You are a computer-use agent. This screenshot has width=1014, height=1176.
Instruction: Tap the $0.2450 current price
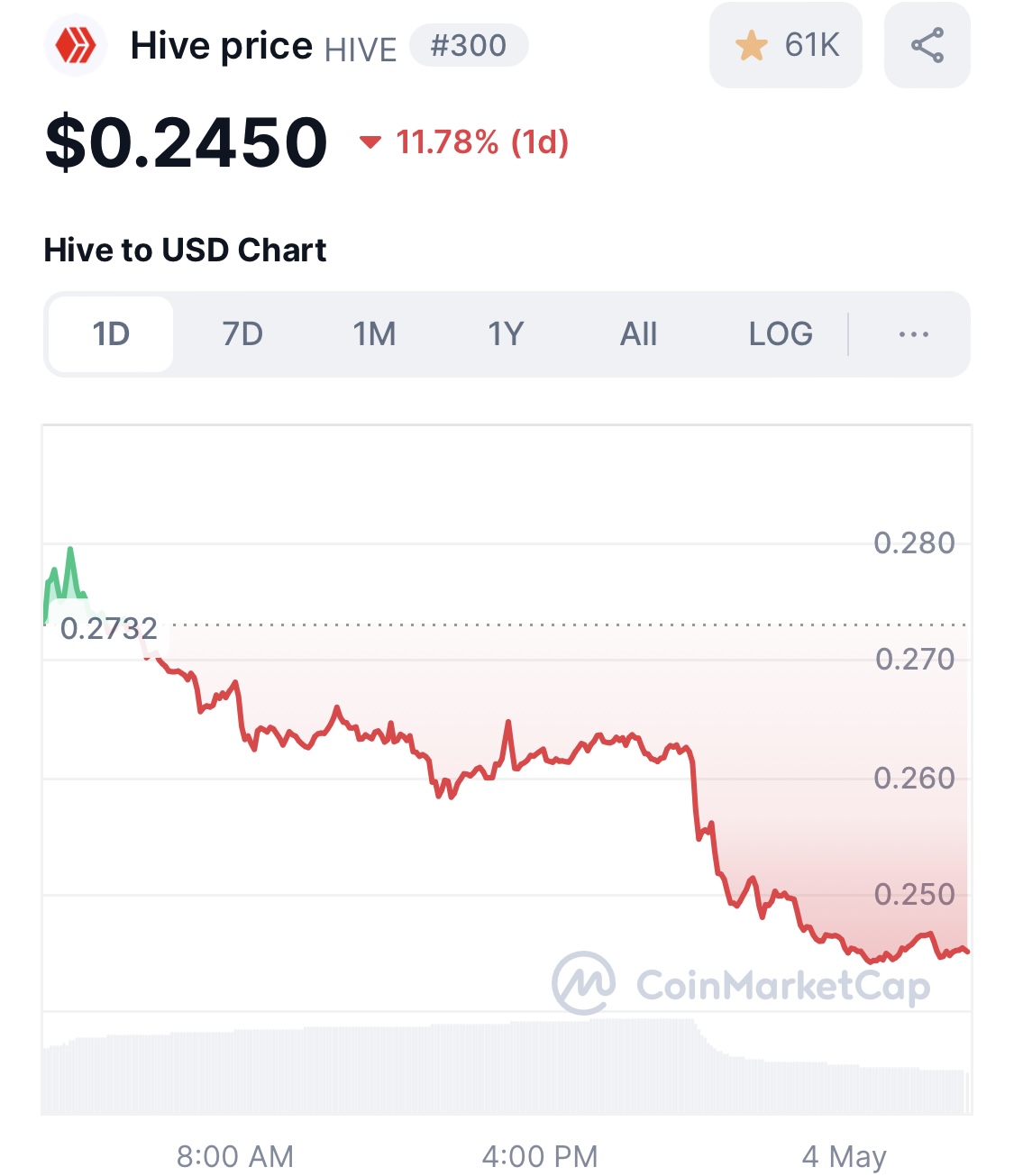coord(187,142)
